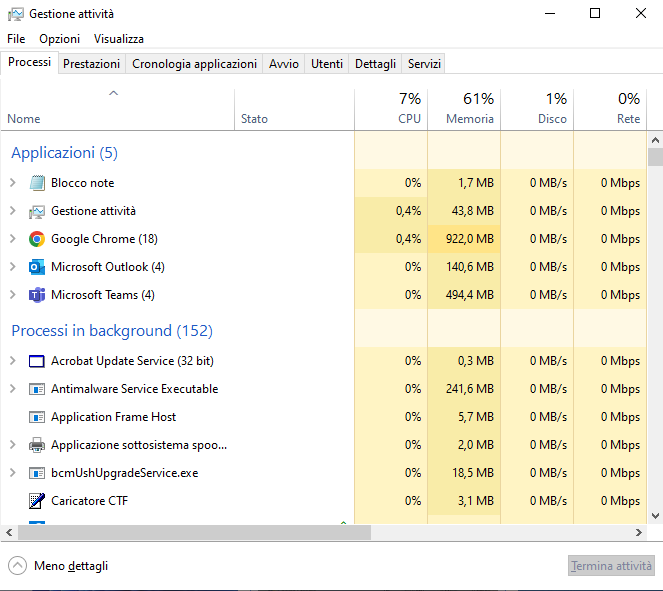
Task: Click the vertical scrollbar up arrow
Action: pyautogui.click(x=655, y=140)
